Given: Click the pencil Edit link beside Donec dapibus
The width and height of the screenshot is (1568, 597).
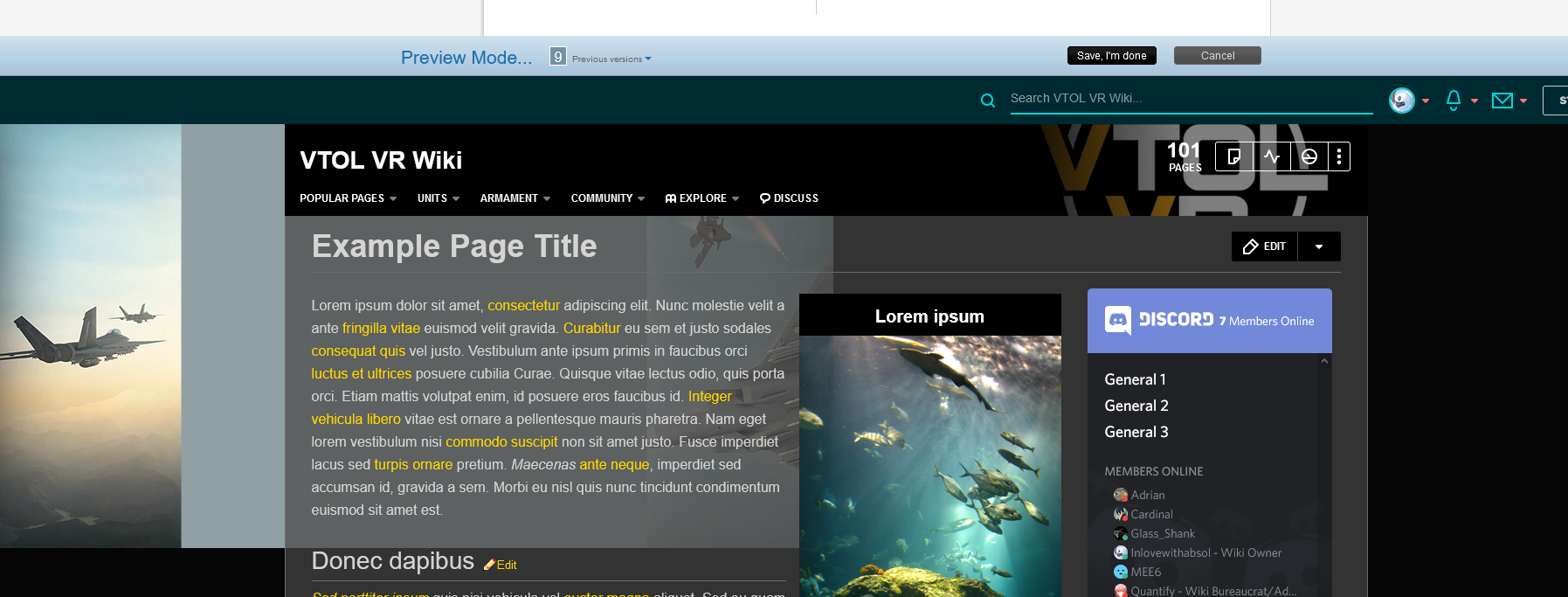Looking at the screenshot, I should click(501, 565).
